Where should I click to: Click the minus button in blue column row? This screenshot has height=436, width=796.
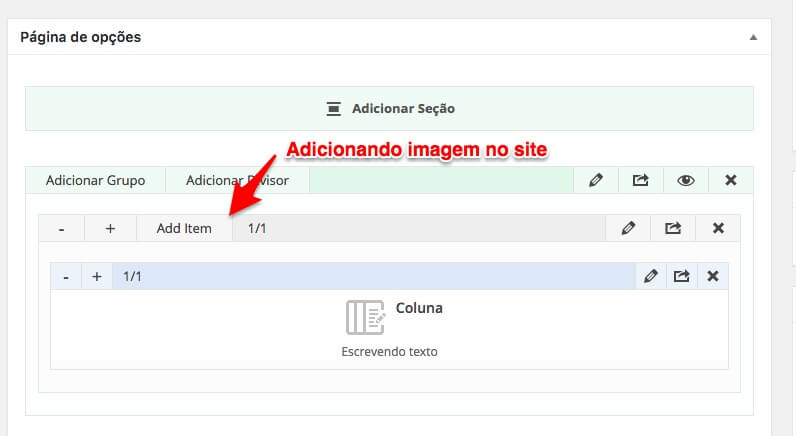pos(66,277)
